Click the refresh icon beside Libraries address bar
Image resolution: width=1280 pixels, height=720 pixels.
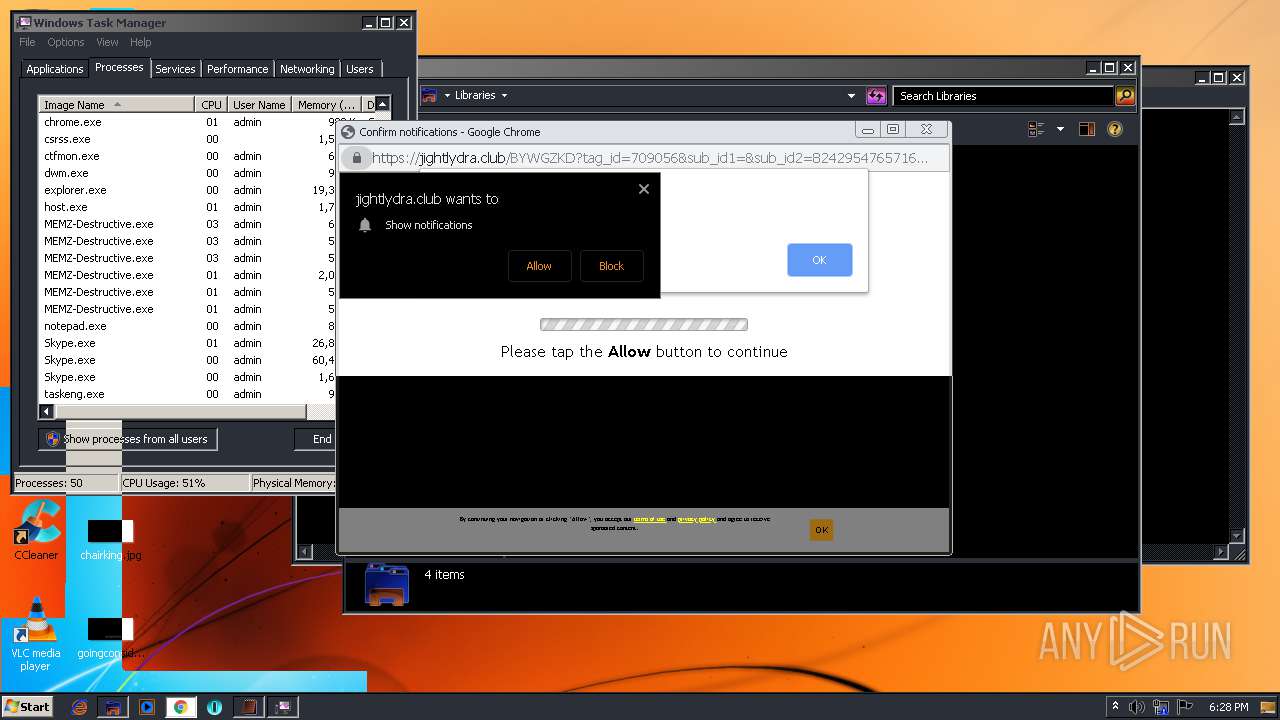point(877,96)
